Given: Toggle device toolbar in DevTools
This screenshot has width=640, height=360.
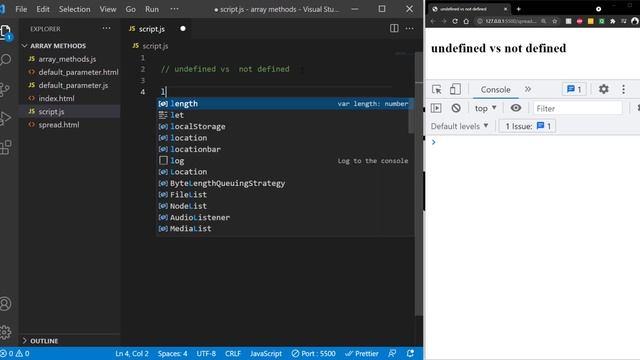Looking at the screenshot, I should (x=455, y=89).
